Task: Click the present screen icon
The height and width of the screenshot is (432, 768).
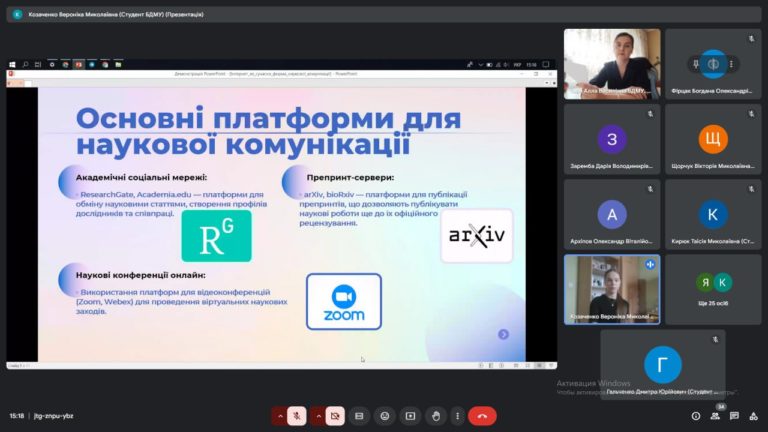Action: (409, 415)
